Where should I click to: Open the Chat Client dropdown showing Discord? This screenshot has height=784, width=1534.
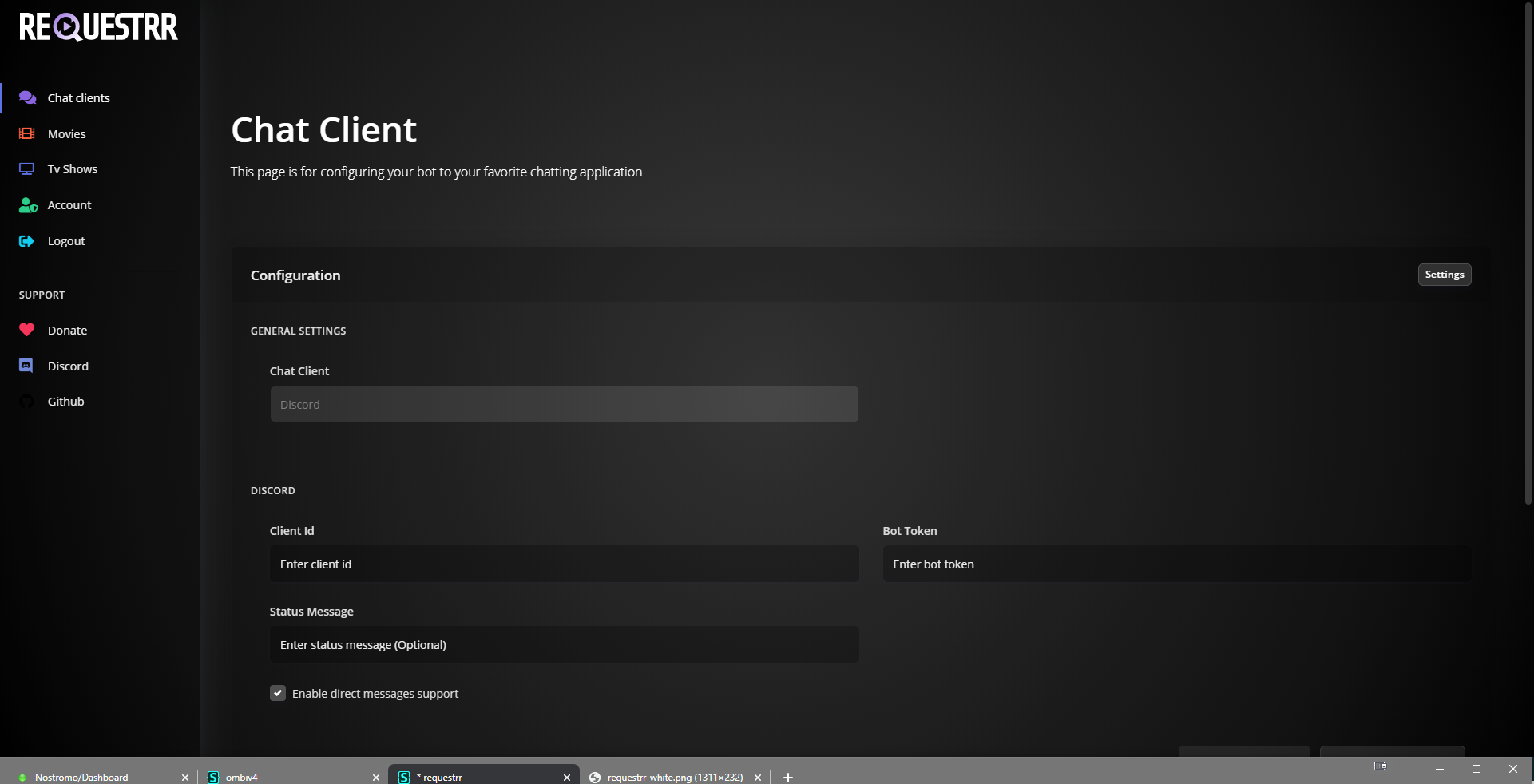[x=564, y=404]
